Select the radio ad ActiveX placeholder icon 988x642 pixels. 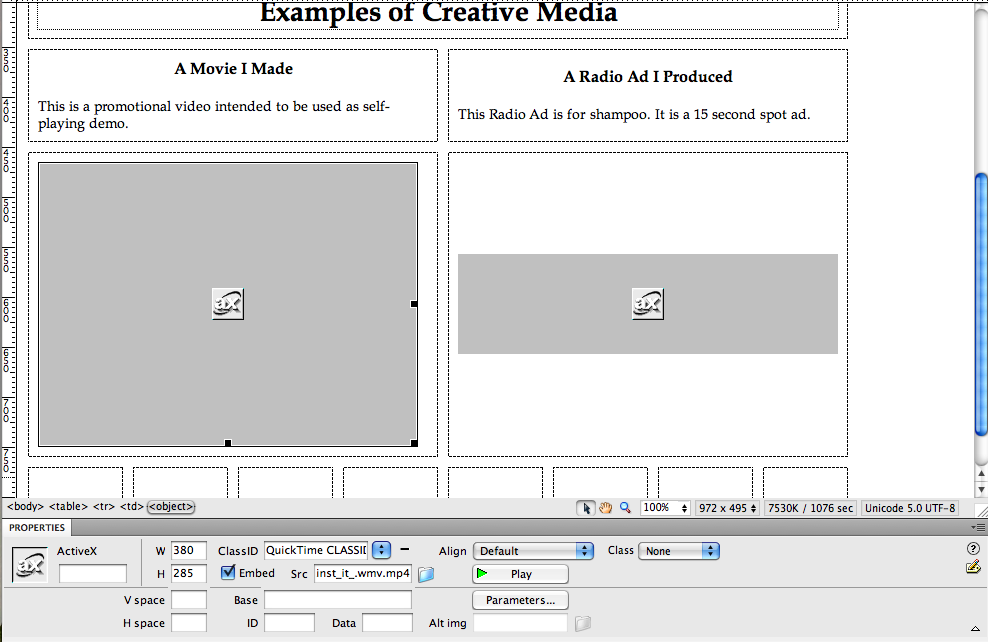click(x=648, y=303)
